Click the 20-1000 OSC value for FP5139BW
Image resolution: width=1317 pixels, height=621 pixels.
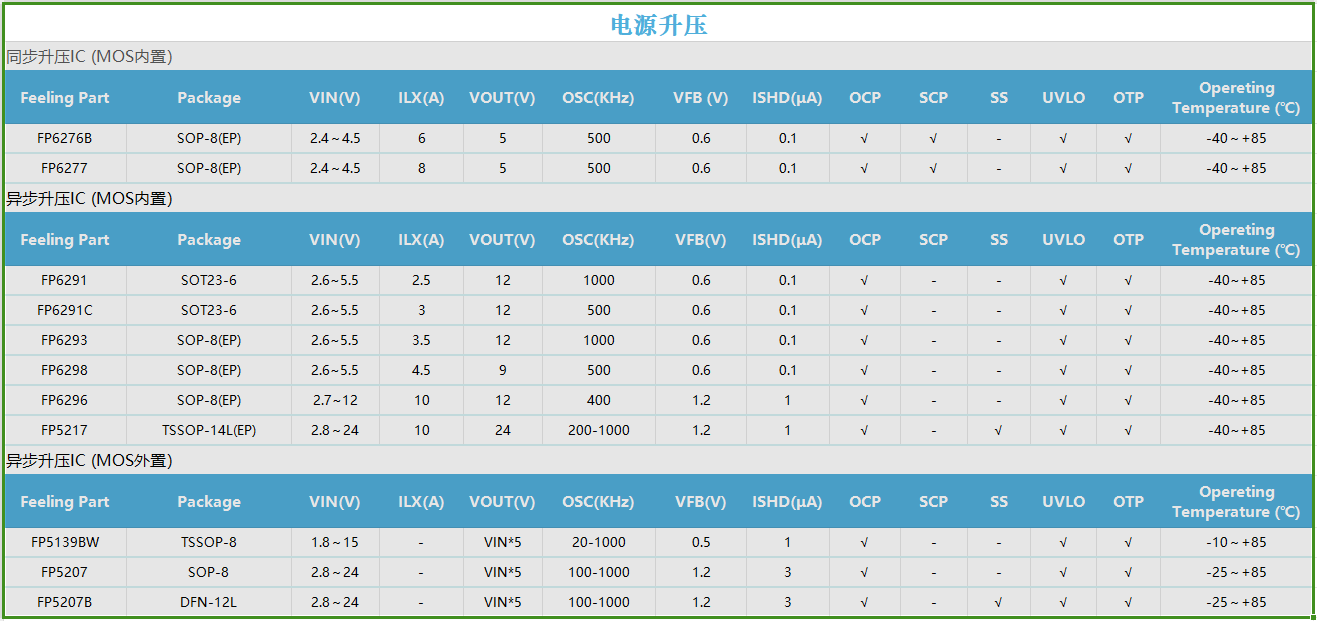[x=599, y=542]
